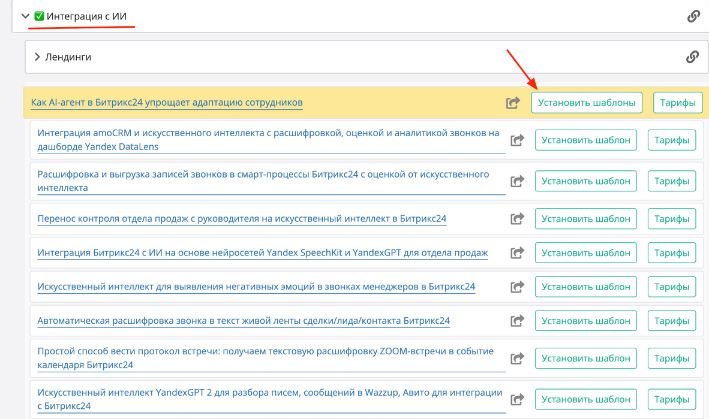
Task: Click link icon in Лендинги row
Action: tap(691, 57)
